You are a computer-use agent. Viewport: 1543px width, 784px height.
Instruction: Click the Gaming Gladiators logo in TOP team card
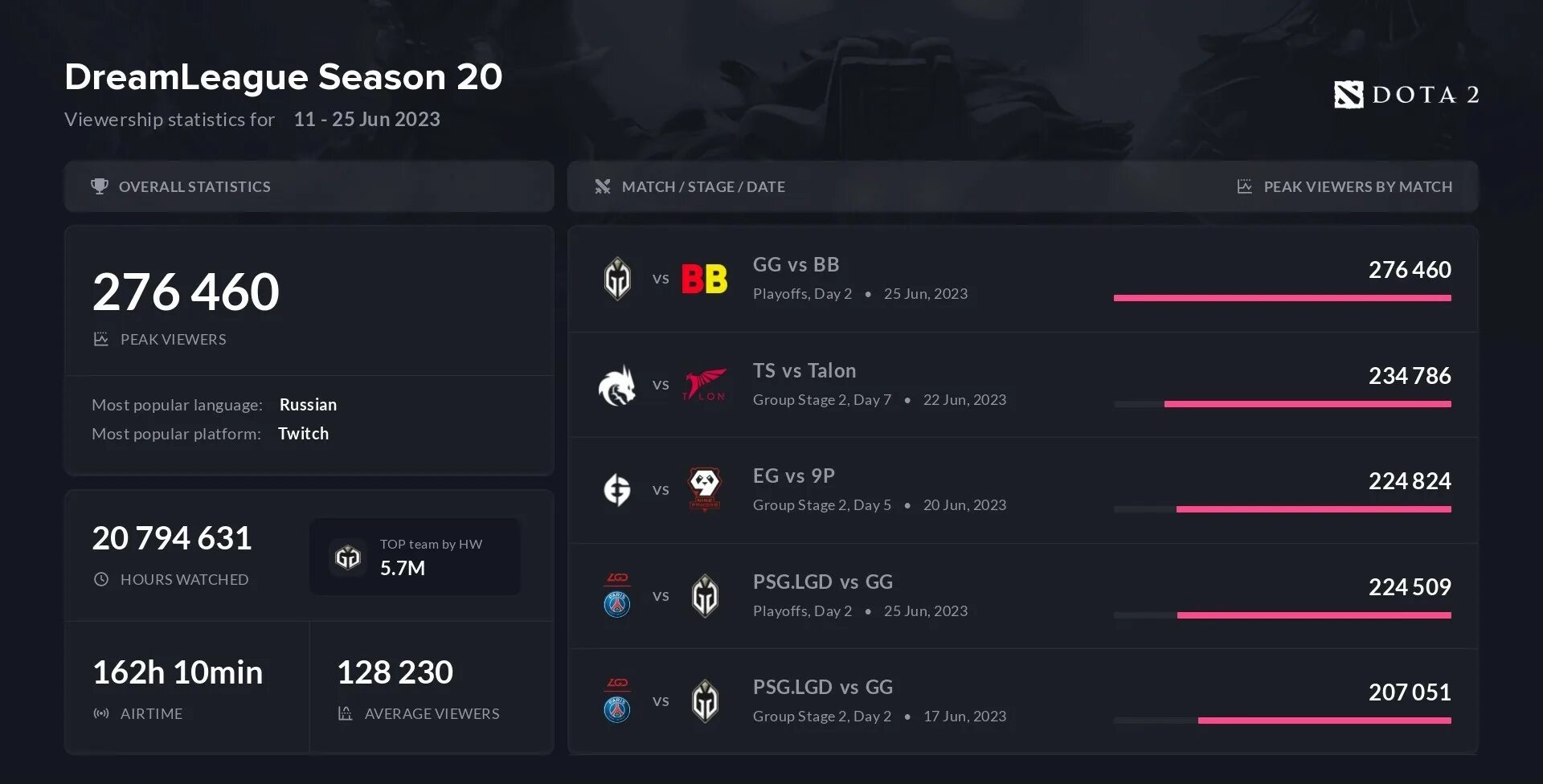pos(348,557)
